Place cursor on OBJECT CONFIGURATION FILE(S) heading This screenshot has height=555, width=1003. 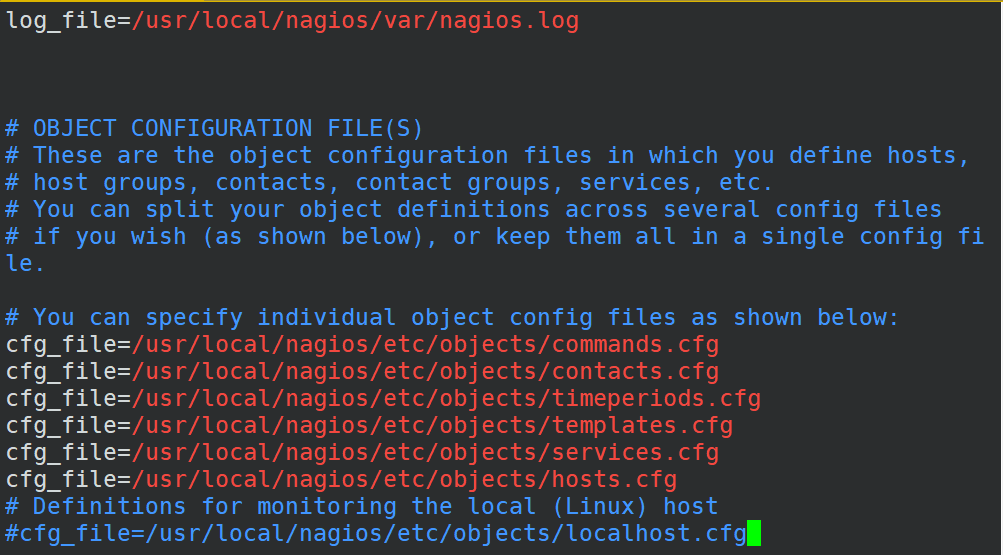[x=214, y=129]
